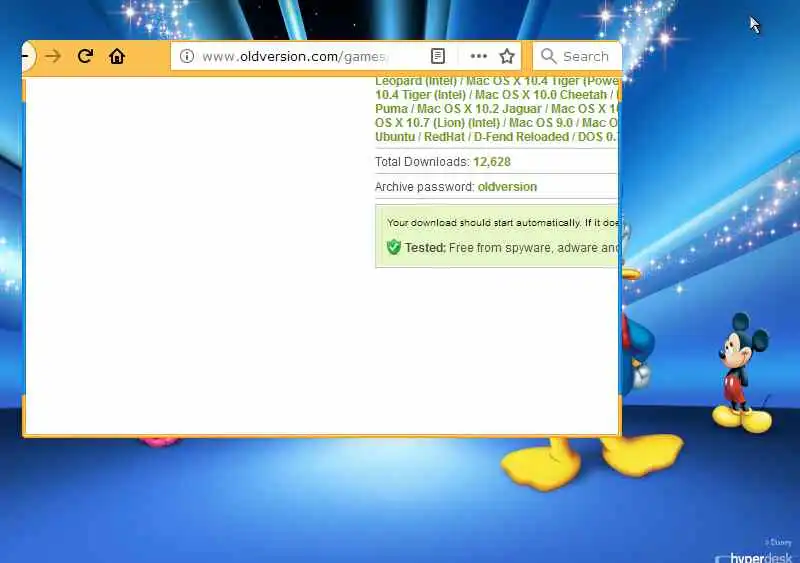Click the green Tested shield icon
800x563 pixels.
click(x=393, y=247)
